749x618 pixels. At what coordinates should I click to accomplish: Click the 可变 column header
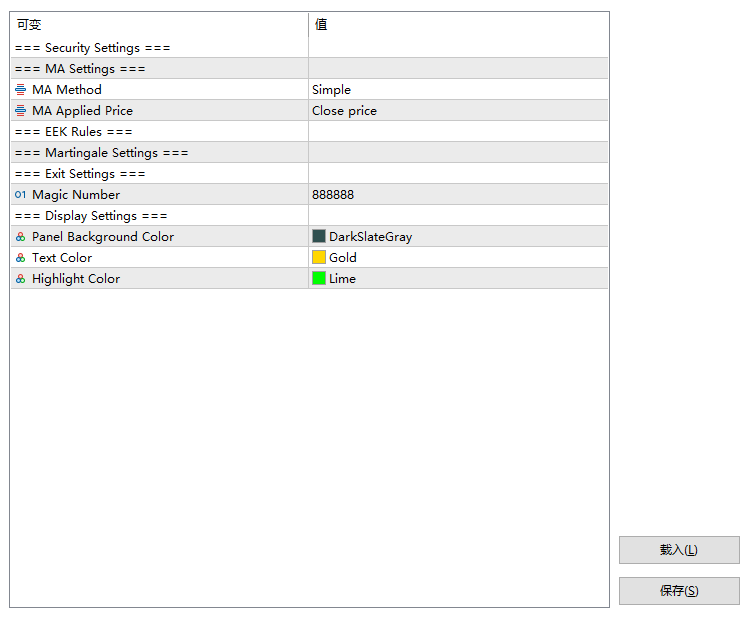click(160, 24)
